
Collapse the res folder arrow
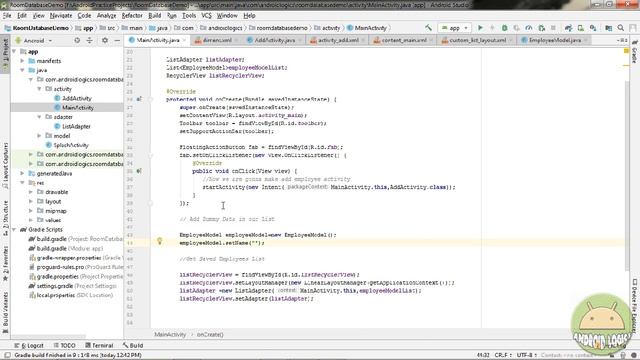point(23,183)
